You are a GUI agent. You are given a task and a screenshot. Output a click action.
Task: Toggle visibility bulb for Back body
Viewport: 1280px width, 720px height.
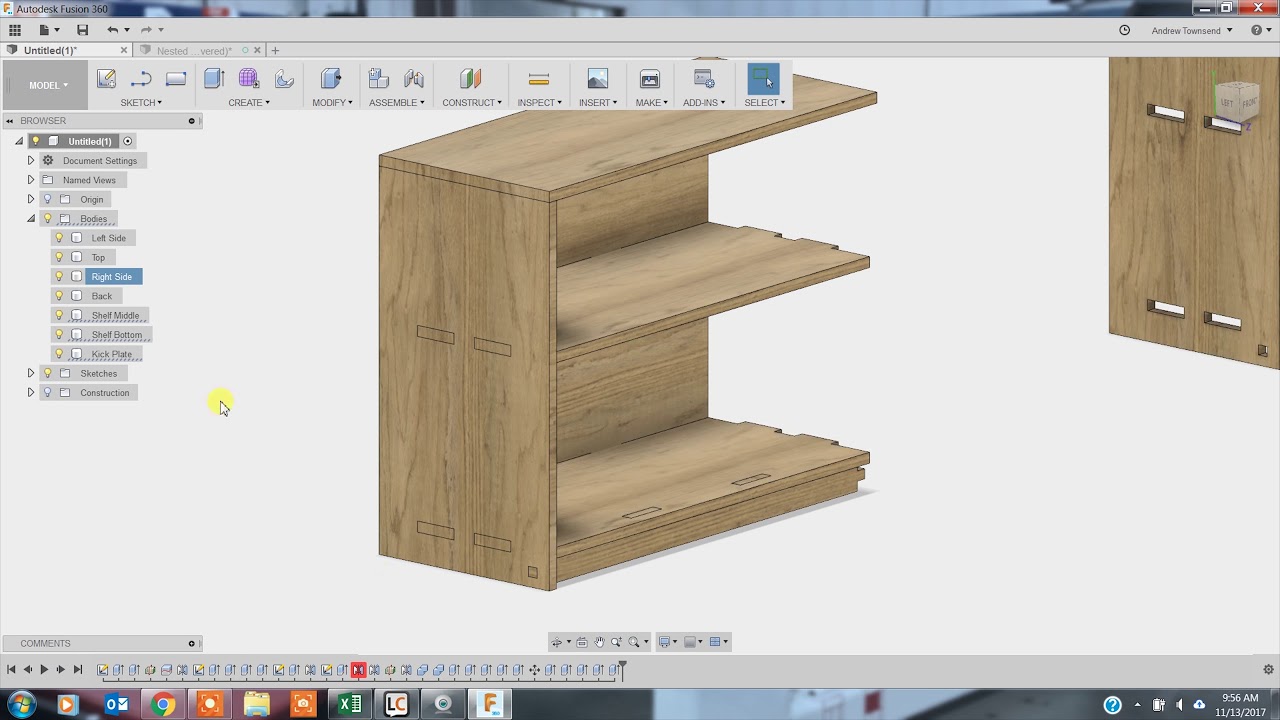(x=59, y=296)
